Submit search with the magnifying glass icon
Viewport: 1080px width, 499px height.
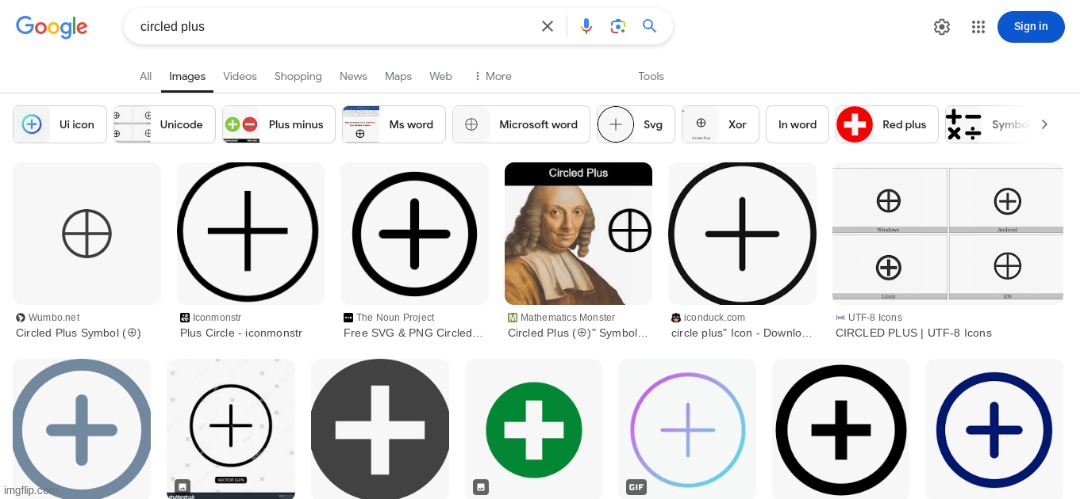point(650,26)
